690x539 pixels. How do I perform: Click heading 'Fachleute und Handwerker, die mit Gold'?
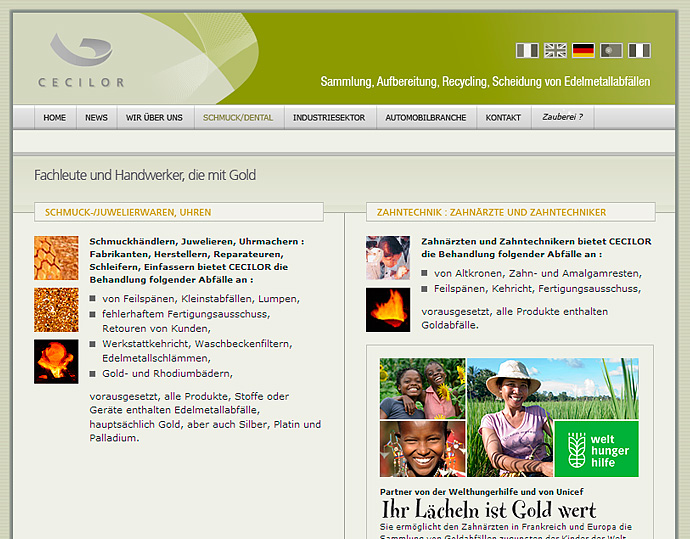pyautogui.click(x=145, y=175)
